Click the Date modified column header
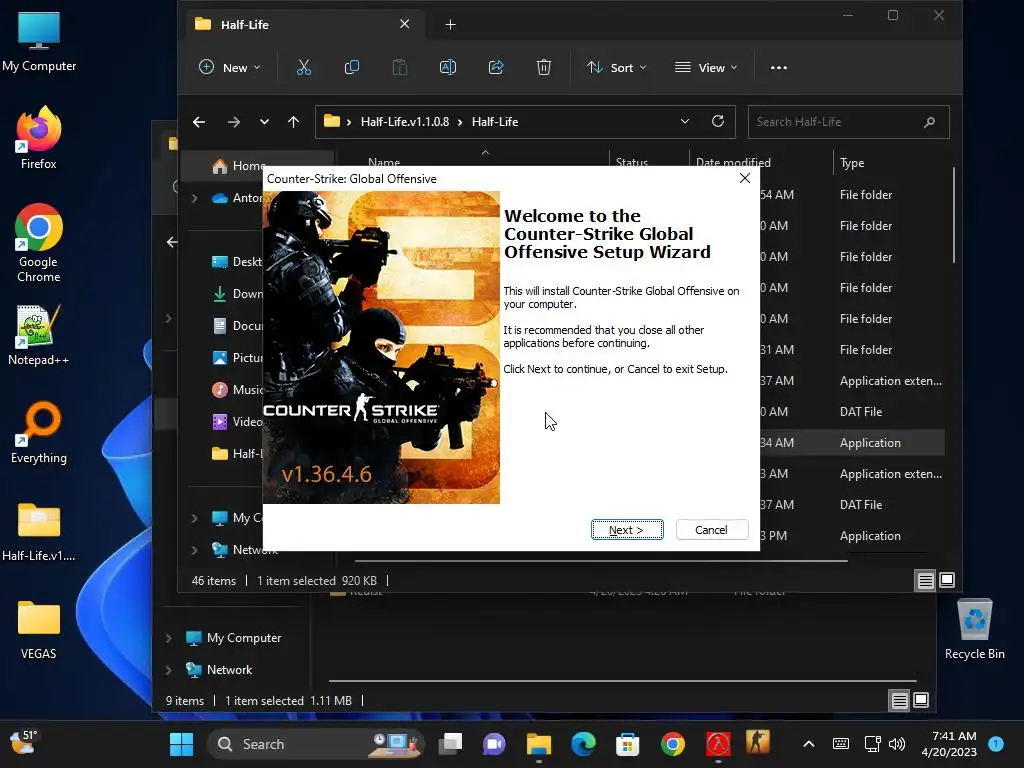 (733, 162)
